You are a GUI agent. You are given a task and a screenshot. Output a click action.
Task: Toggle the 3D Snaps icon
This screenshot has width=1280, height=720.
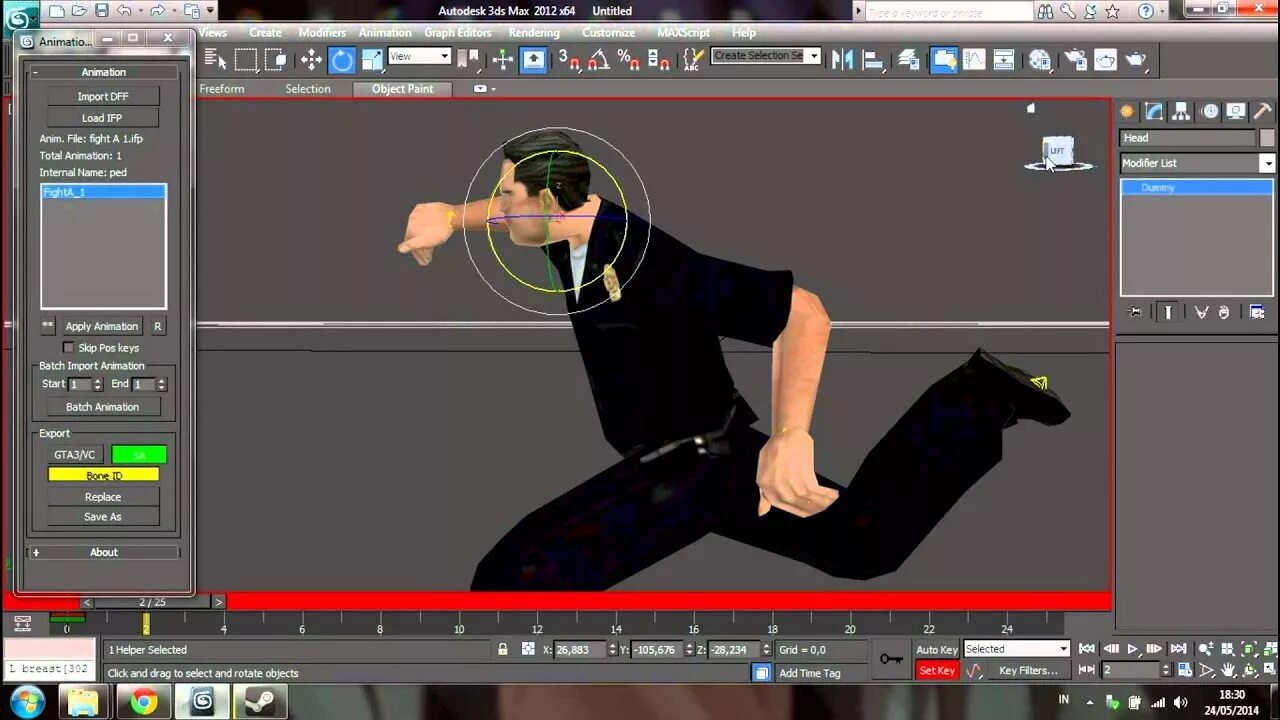[569, 60]
